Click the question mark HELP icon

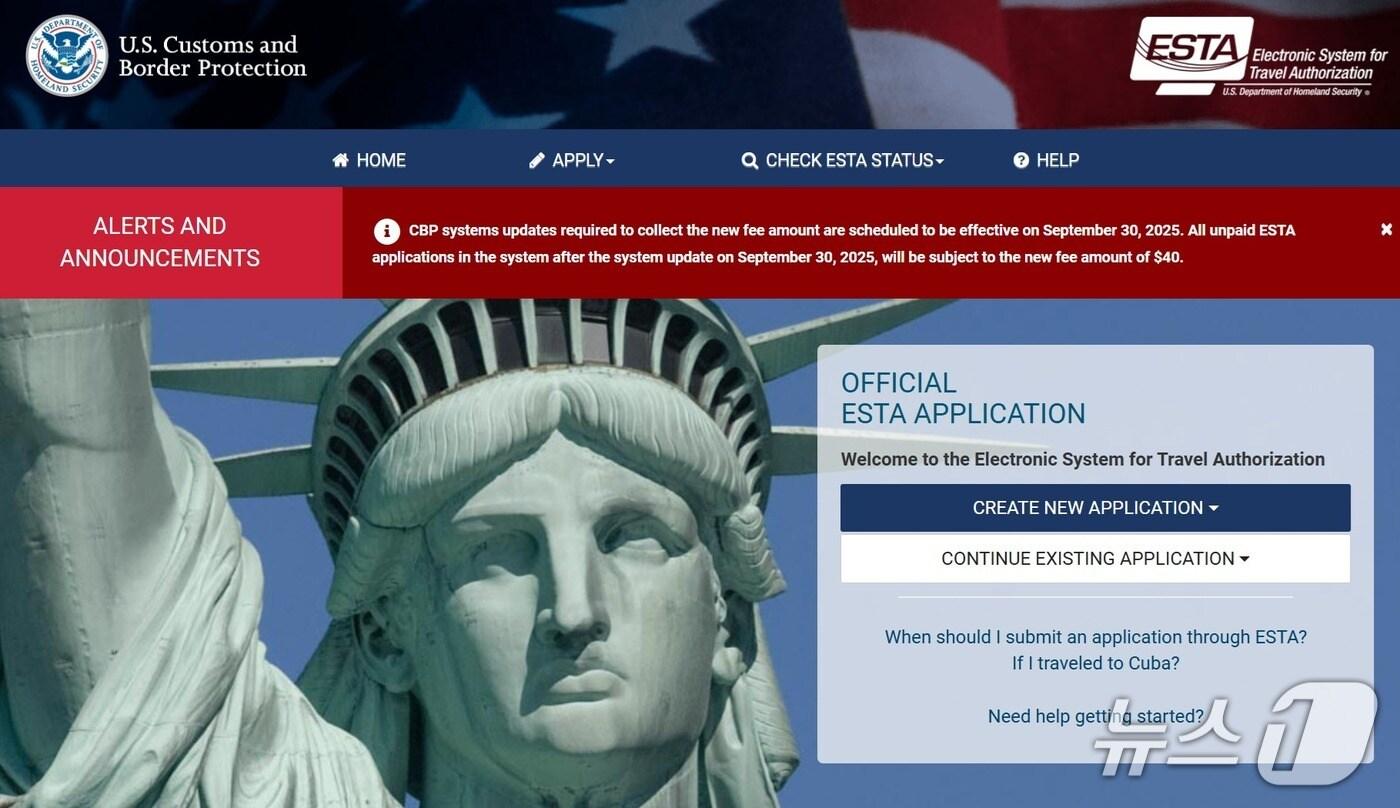click(x=1021, y=160)
